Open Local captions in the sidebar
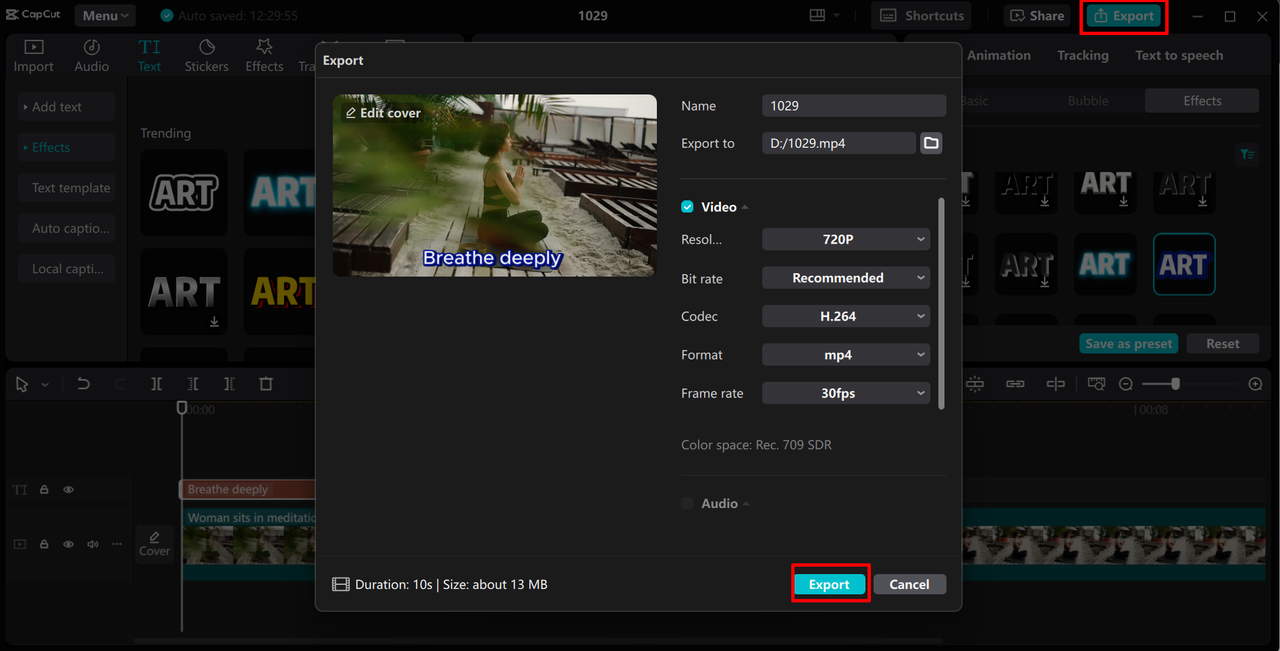This screenshot has width=1280, height=651. pos(66,268)
